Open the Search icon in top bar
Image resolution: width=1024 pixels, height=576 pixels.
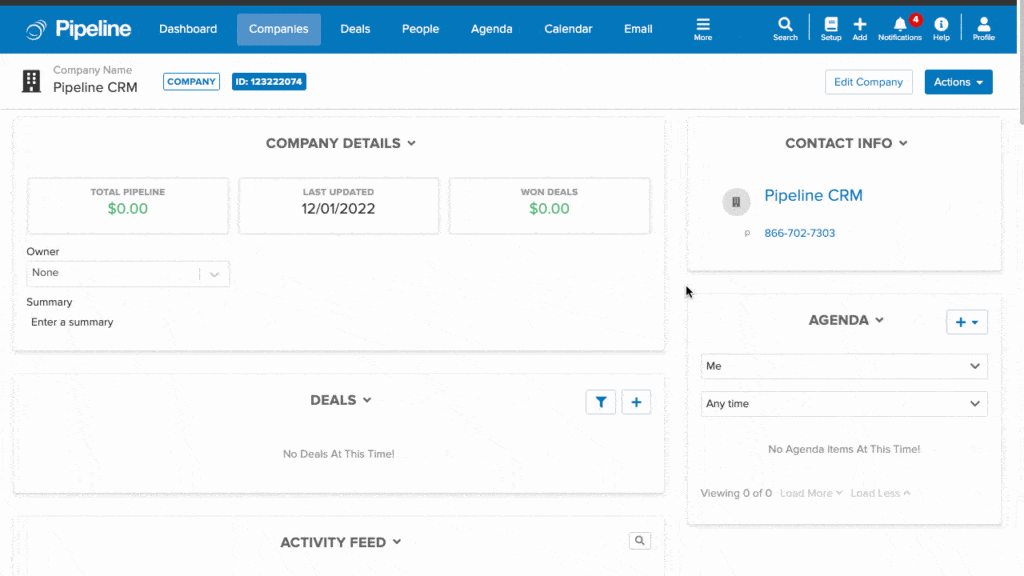[785, 27]
